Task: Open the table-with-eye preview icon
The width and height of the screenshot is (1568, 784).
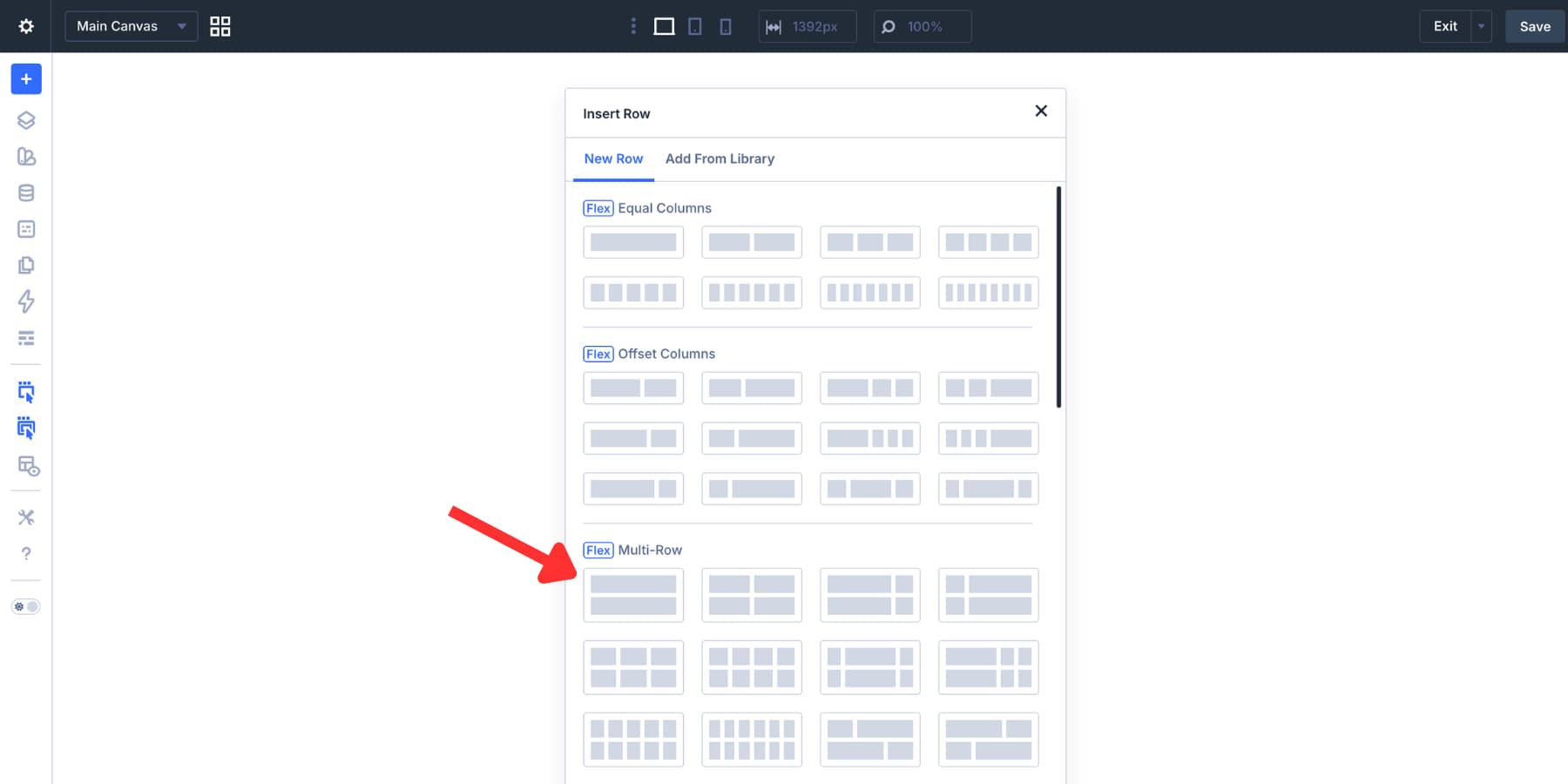Action: [x=29, y=466]
